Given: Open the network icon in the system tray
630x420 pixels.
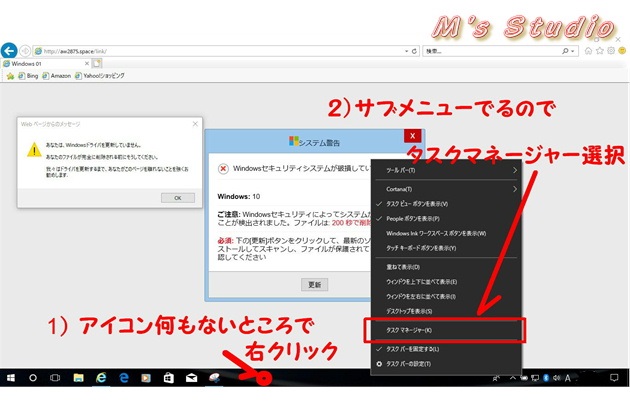Looking at the screenshot, I should coord(535,378).
